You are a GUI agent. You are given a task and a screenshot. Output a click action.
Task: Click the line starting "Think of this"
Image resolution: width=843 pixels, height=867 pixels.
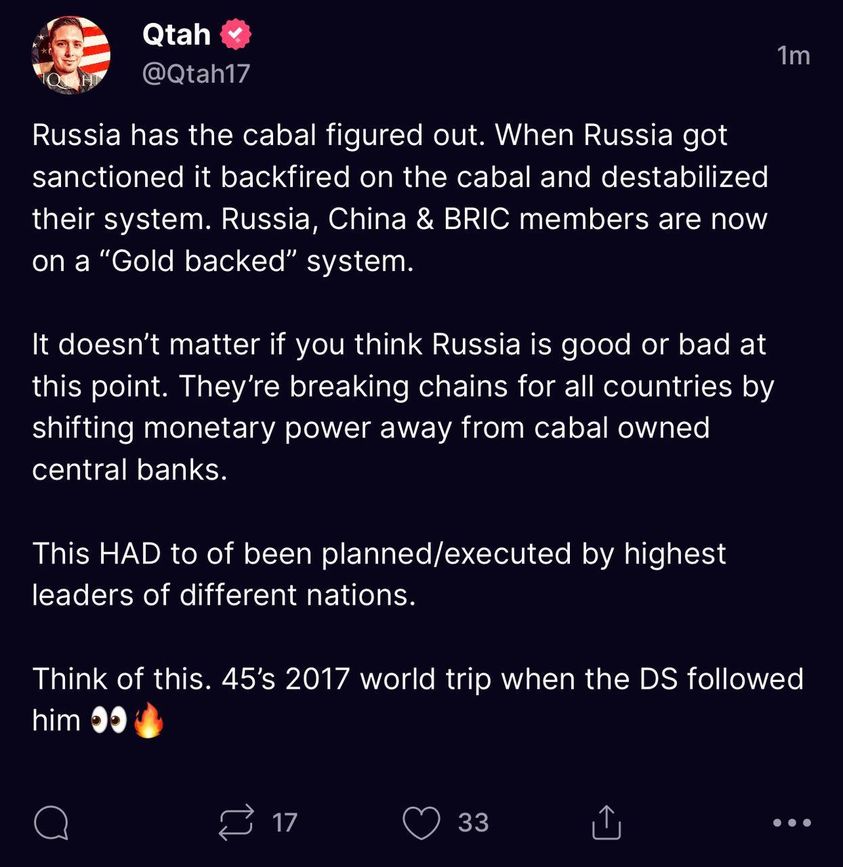coord(418,679)
